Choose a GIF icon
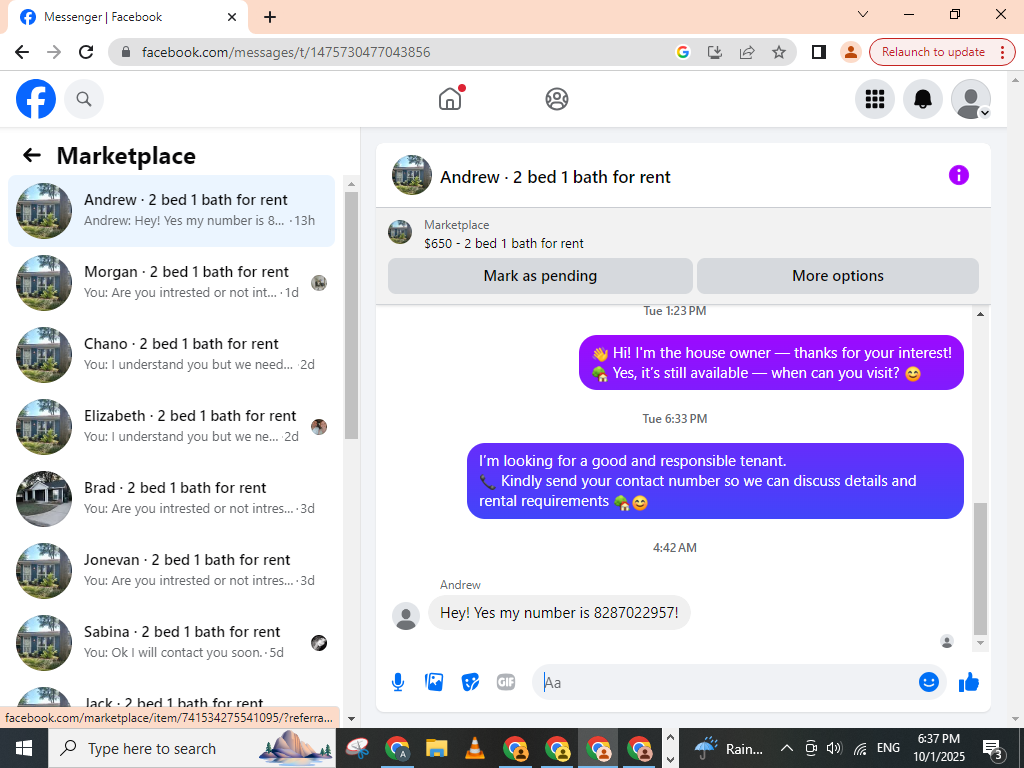Image resolution: width=1024 pixels, height=768 pixels. 505,682
